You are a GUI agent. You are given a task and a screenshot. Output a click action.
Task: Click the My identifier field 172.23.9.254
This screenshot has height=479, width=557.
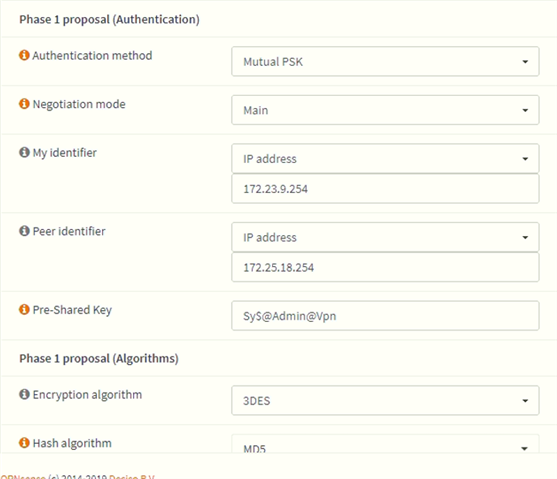click(385, 189)
